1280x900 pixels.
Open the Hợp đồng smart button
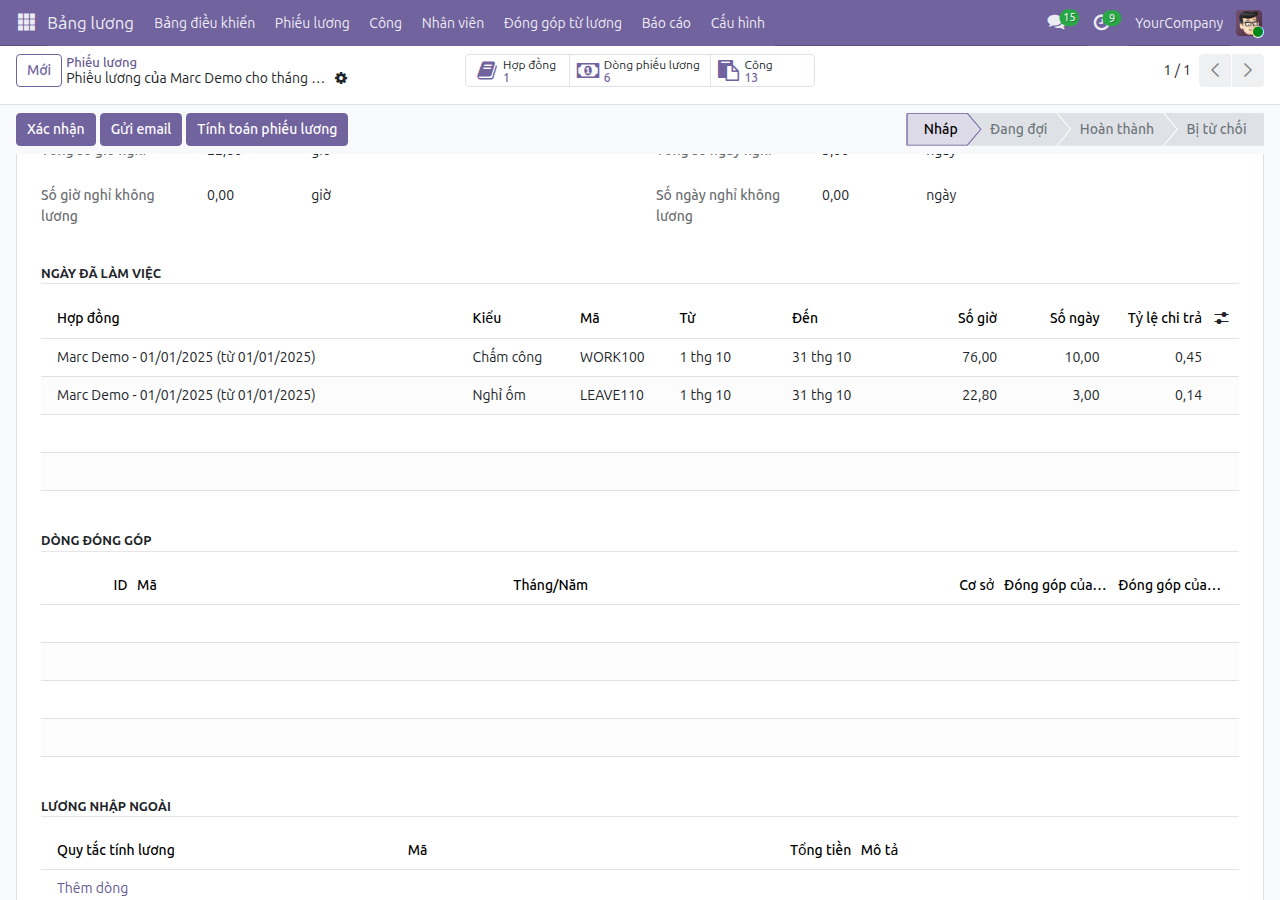[x=517, y=70]
